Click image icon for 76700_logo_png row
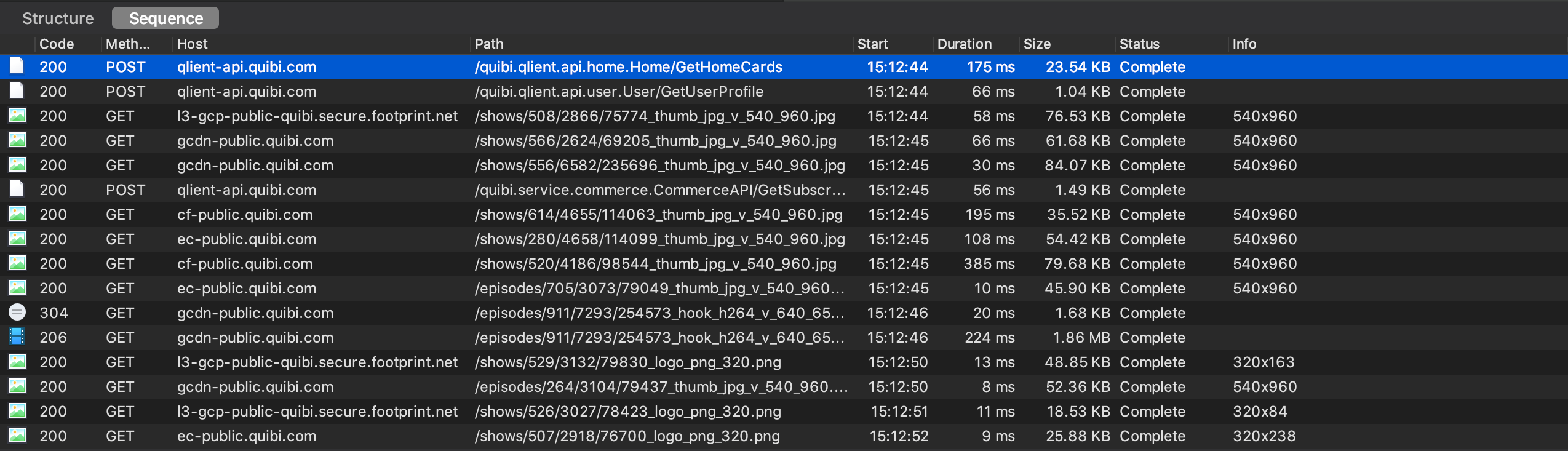This screenshot has width=1568, height=451. click(17, 436)
